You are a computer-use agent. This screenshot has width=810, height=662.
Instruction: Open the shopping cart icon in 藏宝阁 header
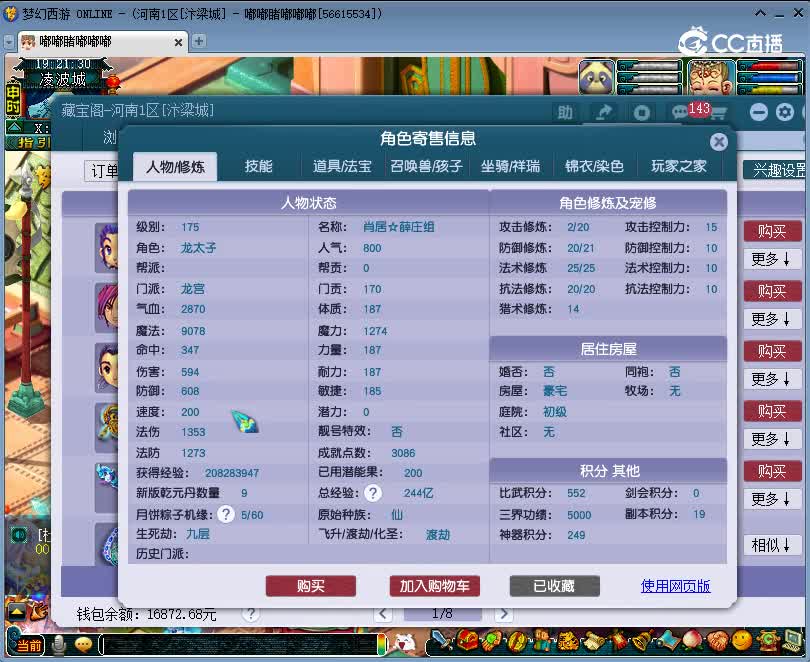(x=719, y=113)
